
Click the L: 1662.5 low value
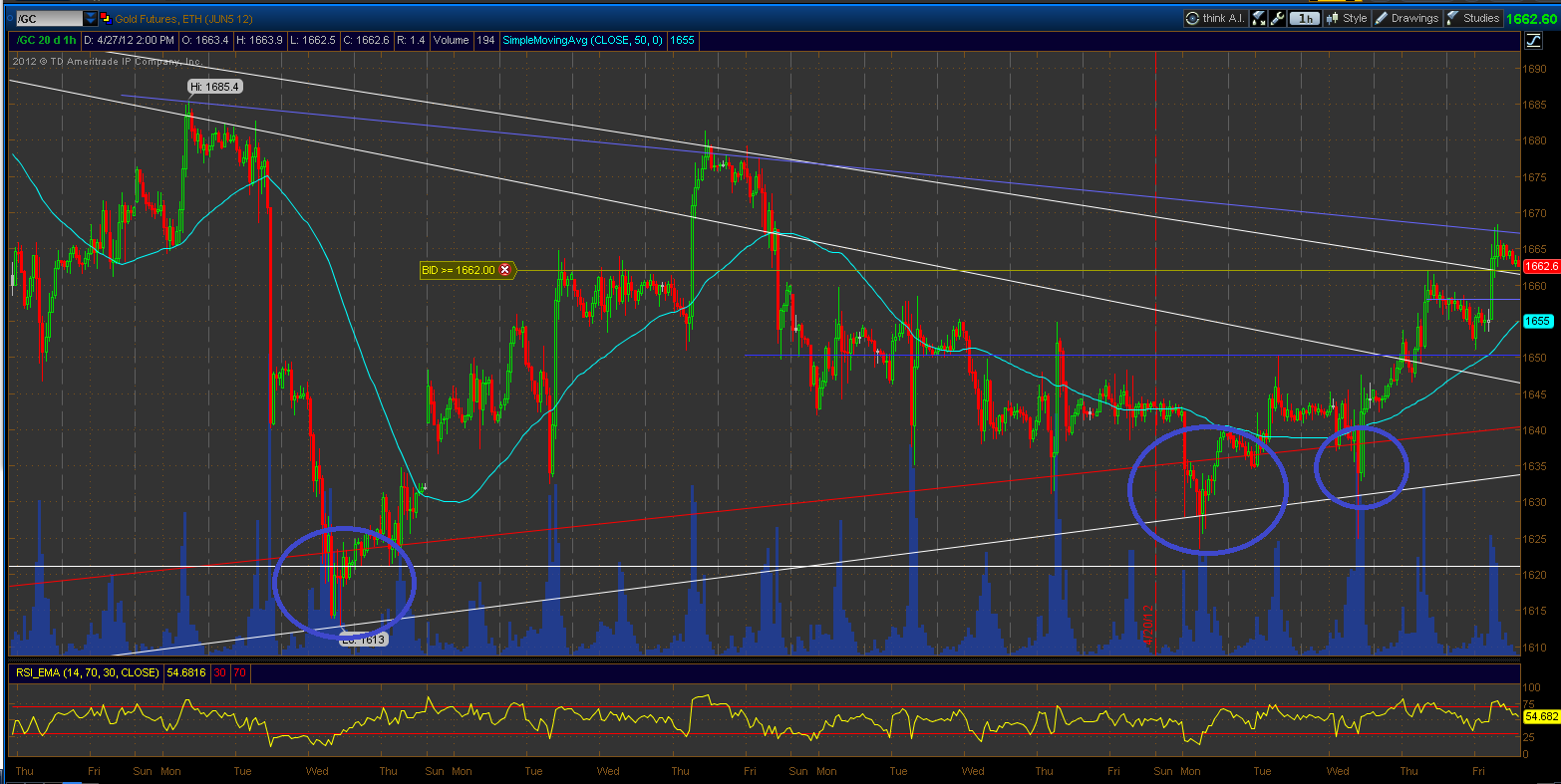pyautogui.click(x=313, y=40)
